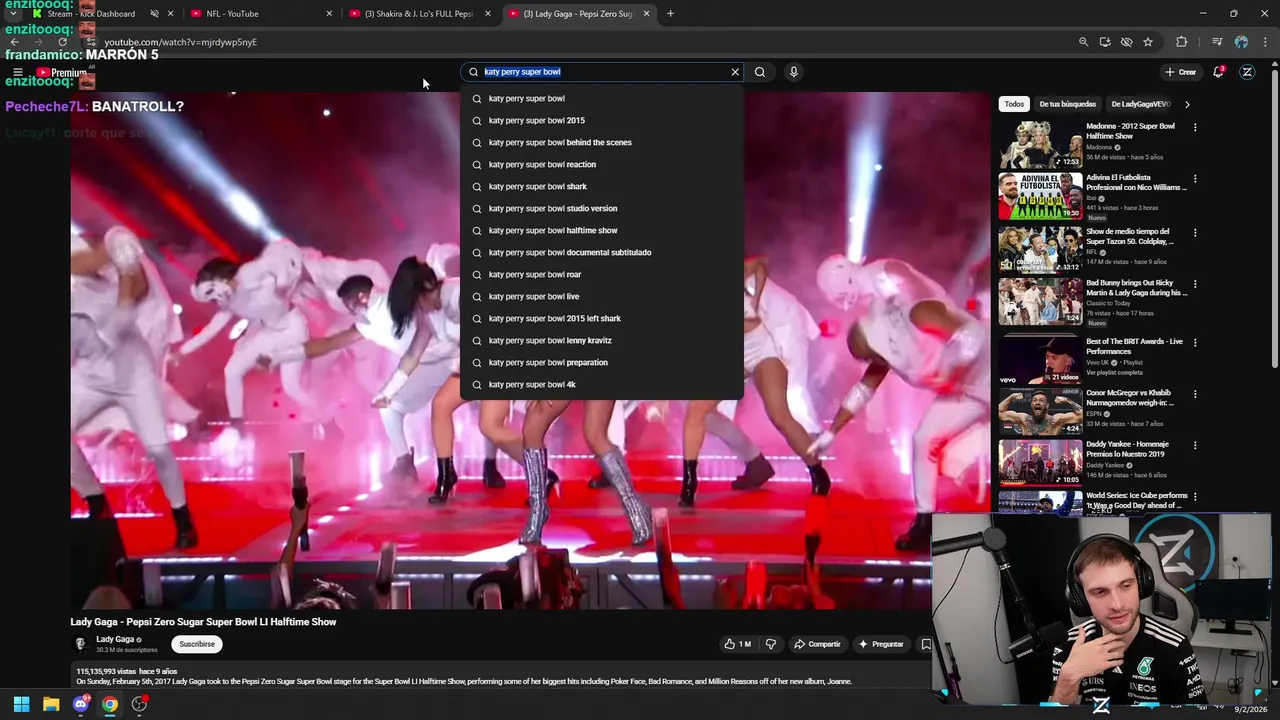Select suggestion 'katy perry super bowl studio version'
The image size is (1280, 720).
[x=601, y=208]
